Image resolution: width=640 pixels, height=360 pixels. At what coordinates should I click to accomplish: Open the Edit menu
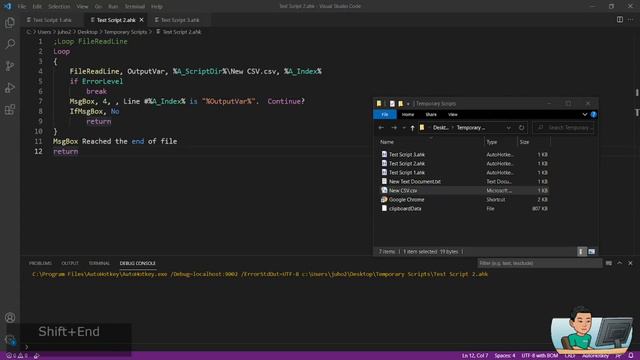click(37, 7)
